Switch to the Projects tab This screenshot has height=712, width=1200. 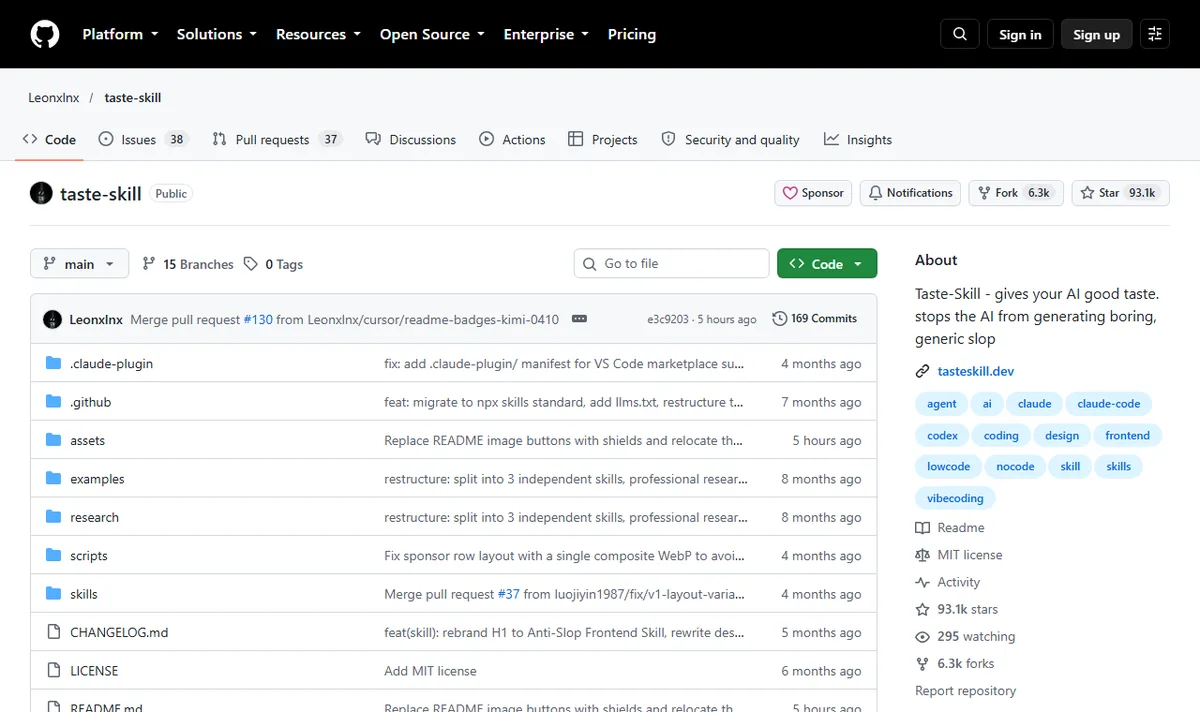pyautogui.click(x=603, y=140)
